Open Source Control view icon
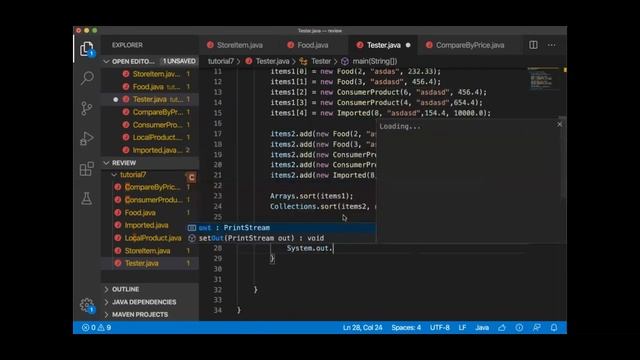 pyautogui.click(x=87, y=108)
